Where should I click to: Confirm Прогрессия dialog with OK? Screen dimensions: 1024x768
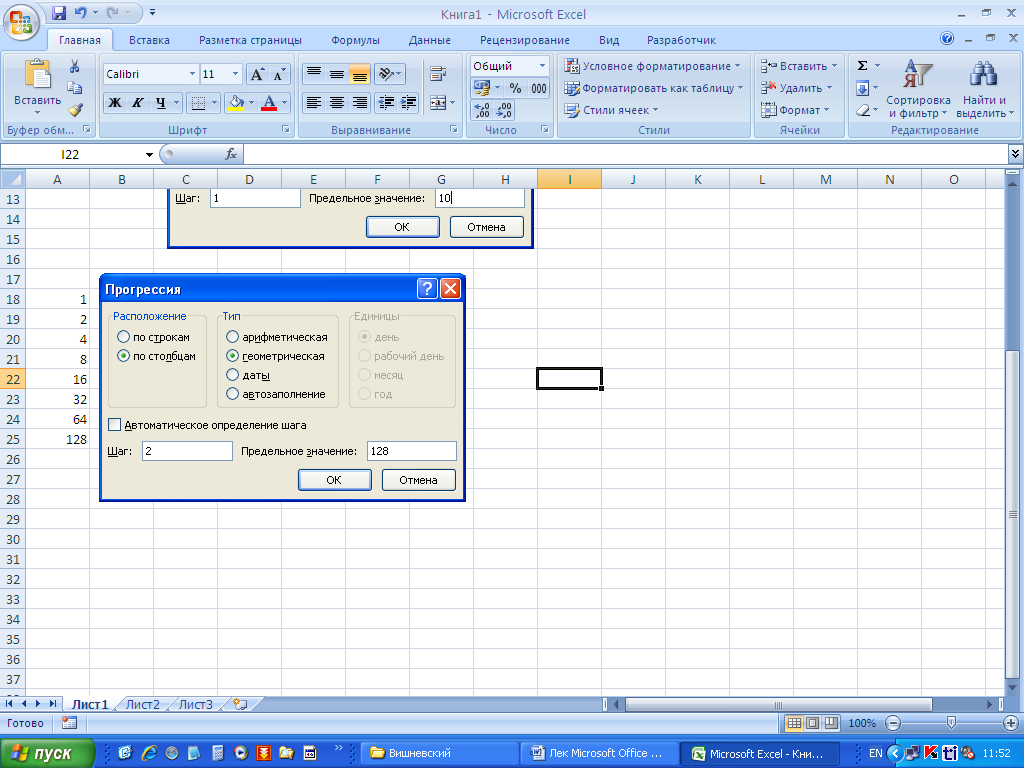[x=334, y=480]
